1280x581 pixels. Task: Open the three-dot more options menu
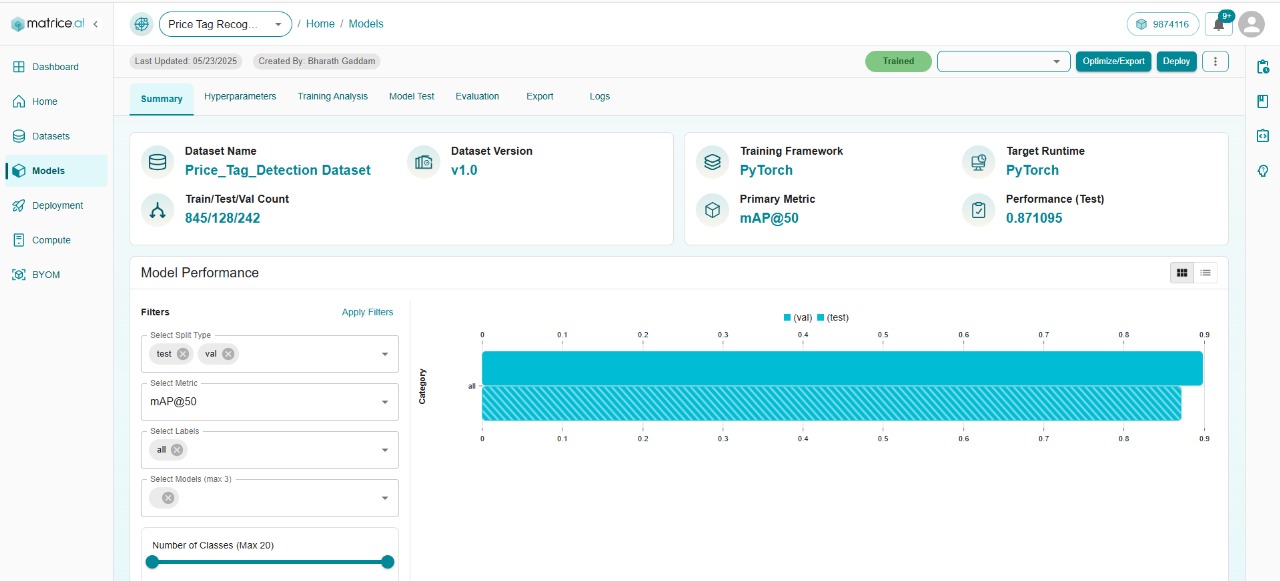pyautogui.click(x=1215, y=61)
